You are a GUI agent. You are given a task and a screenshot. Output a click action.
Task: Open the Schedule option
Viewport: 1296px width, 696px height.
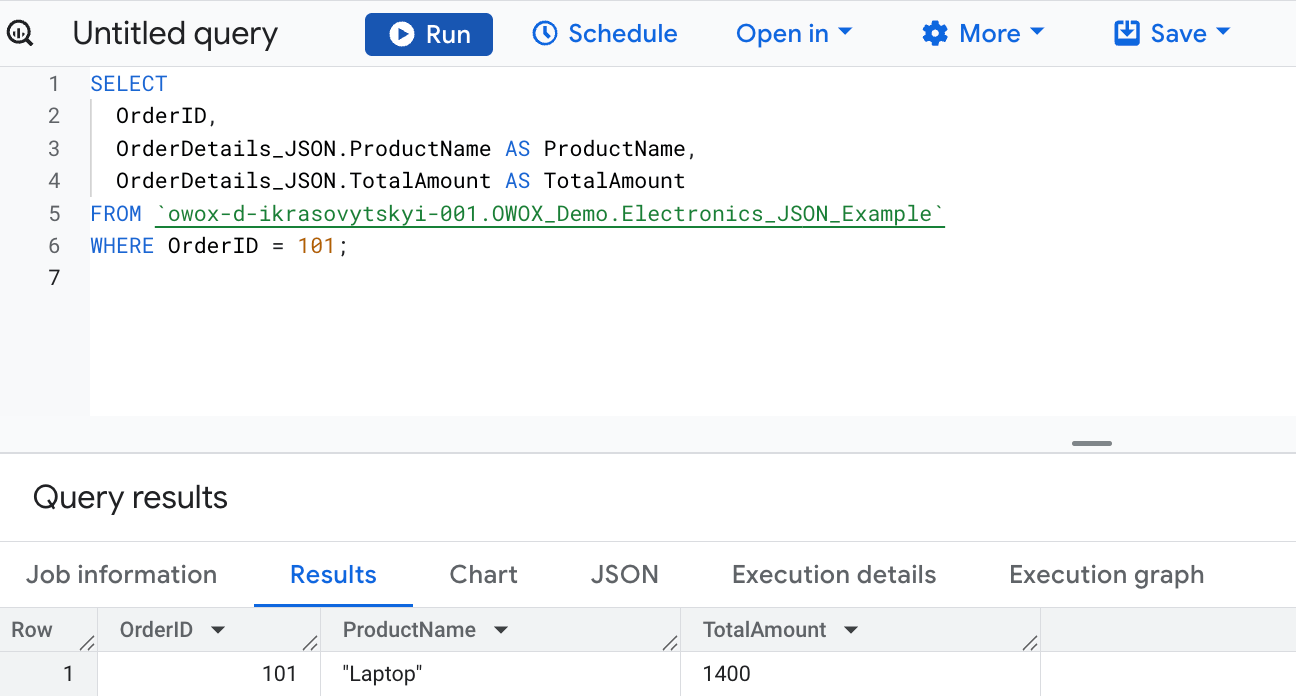click(604, 34)
